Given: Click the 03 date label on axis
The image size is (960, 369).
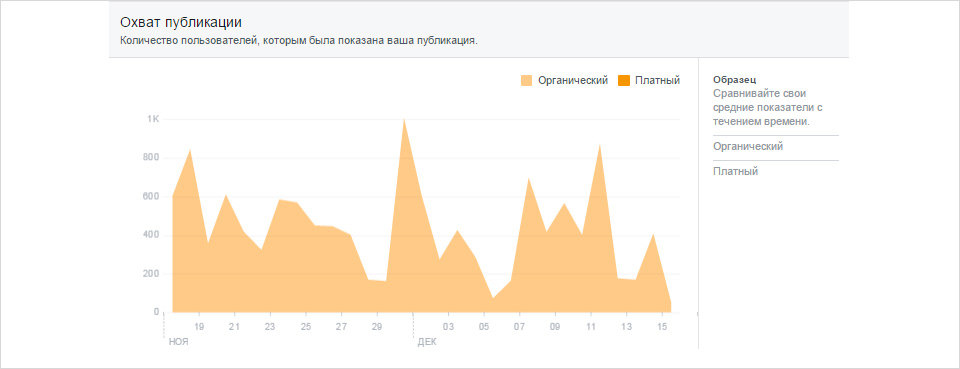Looking at the screenshot, I should tap(449, 327).
